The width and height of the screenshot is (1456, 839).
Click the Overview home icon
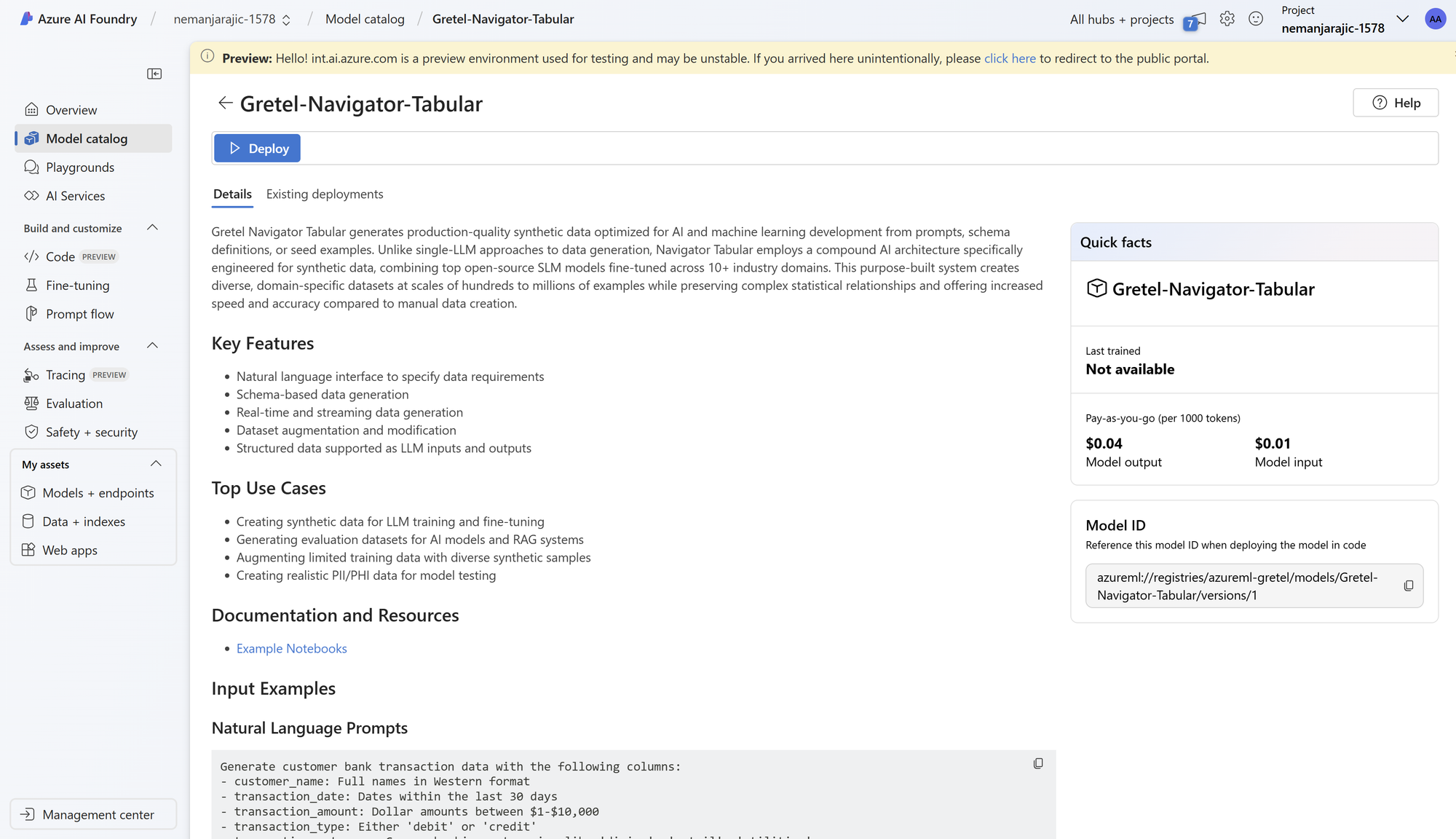point(31,110)
